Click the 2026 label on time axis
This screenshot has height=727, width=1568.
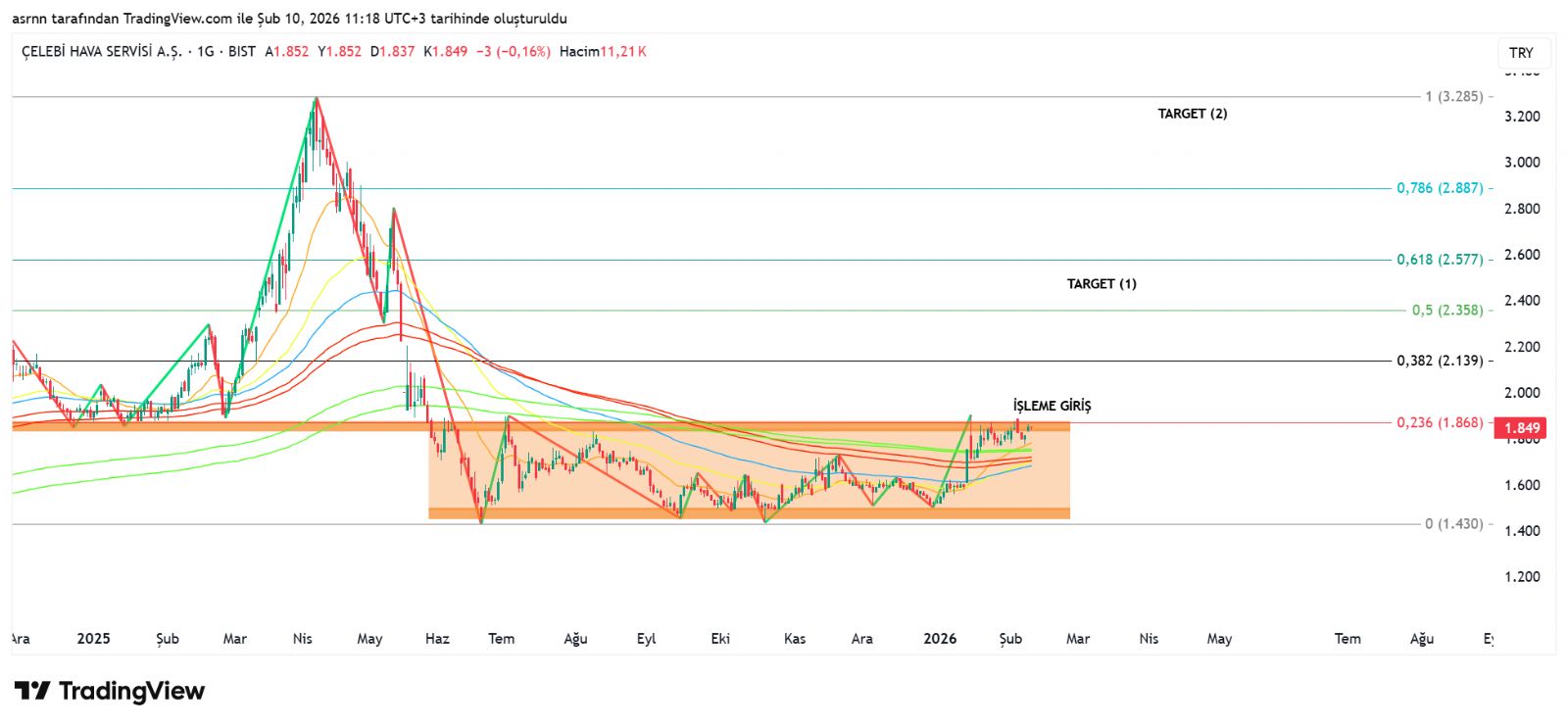(x=940, y=639)
